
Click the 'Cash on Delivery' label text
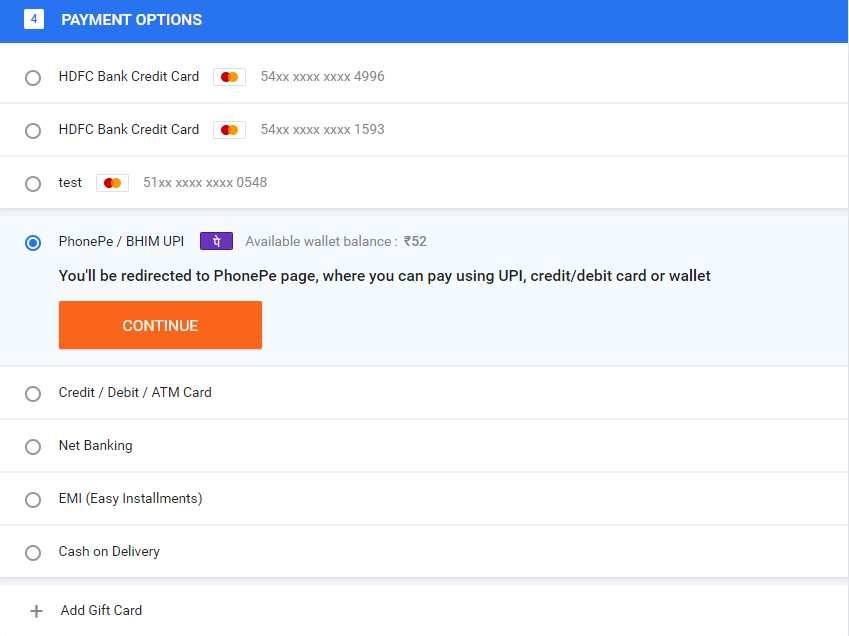109,552
